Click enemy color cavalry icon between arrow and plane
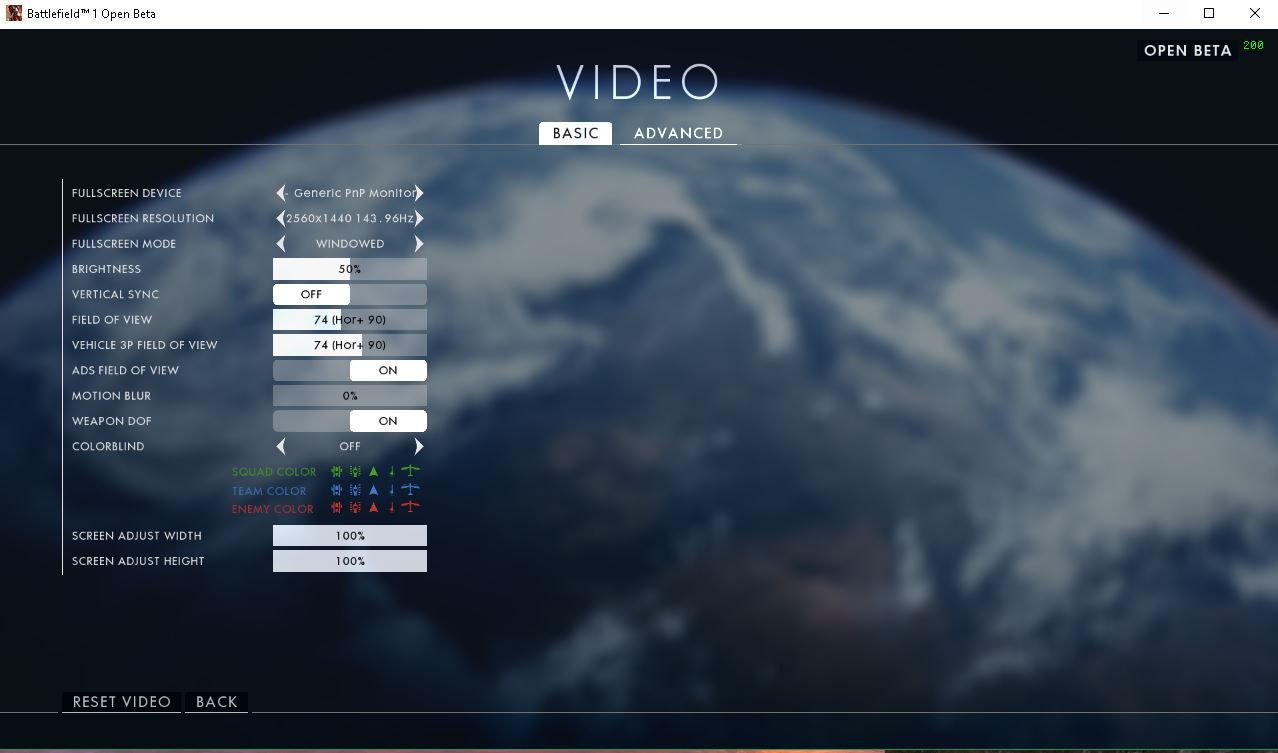 click(x=391, y=509)
